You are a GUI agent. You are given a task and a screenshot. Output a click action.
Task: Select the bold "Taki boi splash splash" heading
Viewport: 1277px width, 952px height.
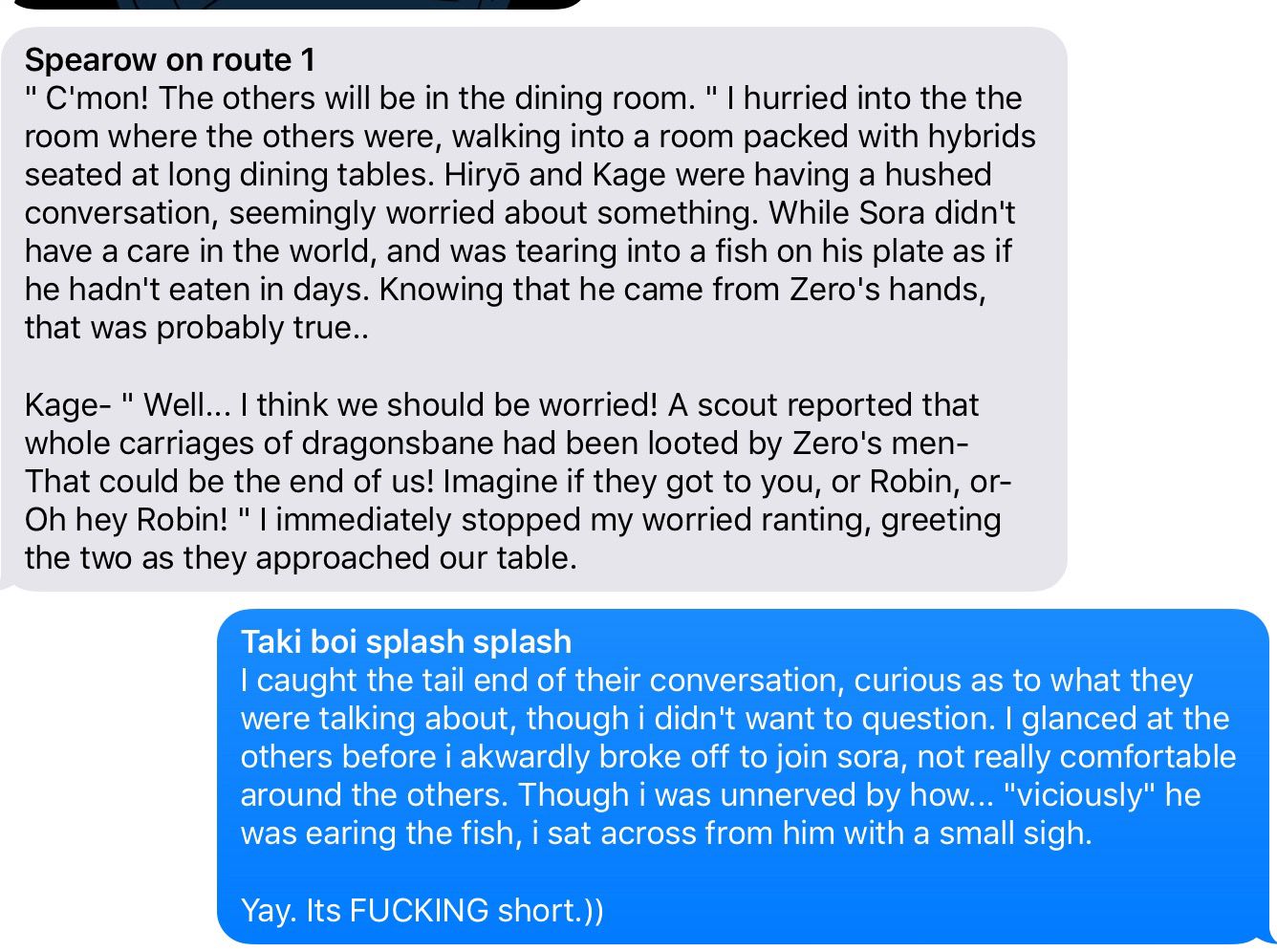click(406, 642)
